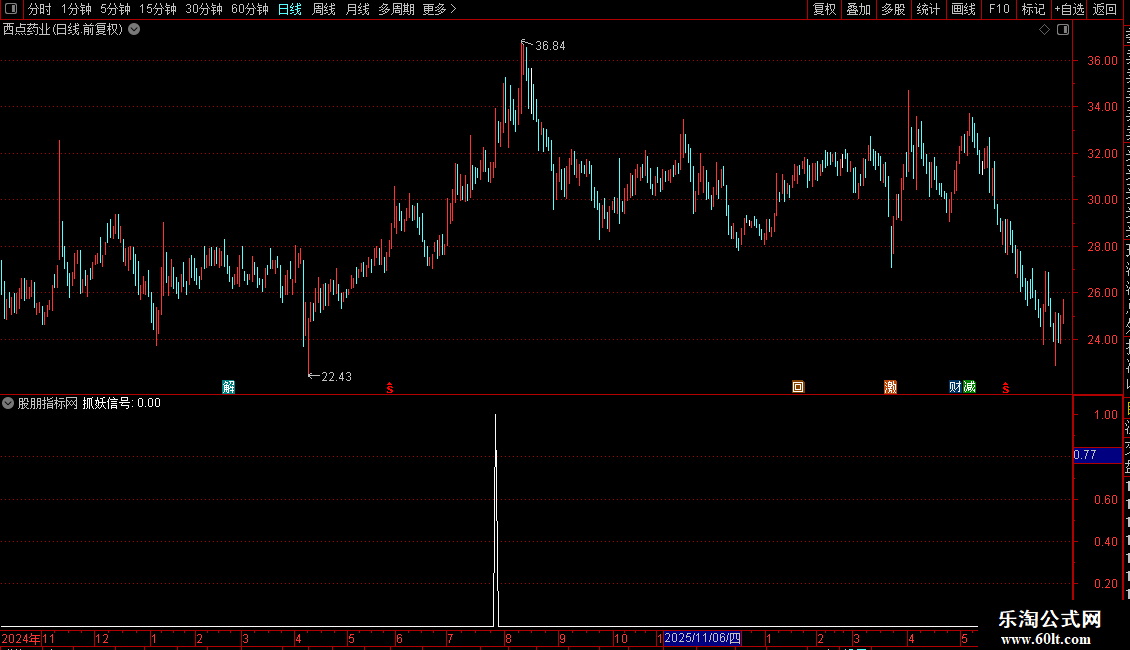Expand the 更多 periods menu

click(x=439, y=9)
